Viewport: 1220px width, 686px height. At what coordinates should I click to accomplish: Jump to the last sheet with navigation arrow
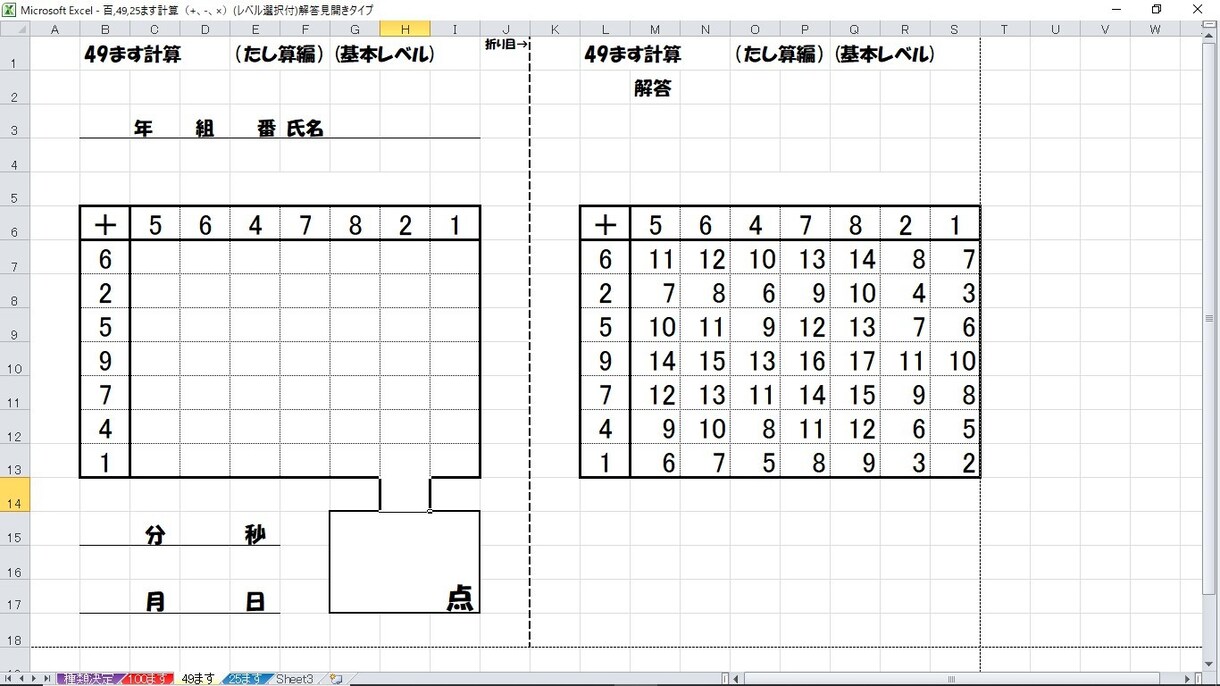point(47,678)
